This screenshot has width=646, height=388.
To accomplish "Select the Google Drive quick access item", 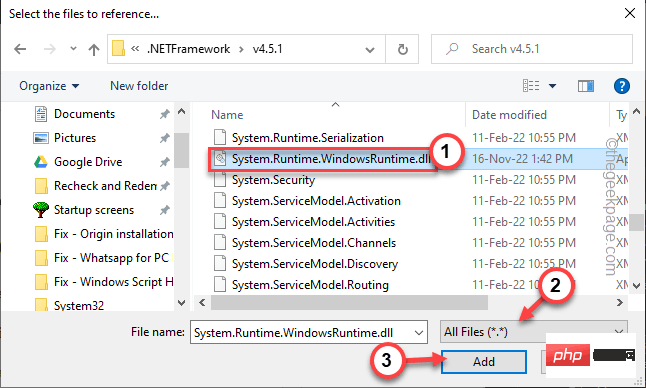I will point(88,162).
